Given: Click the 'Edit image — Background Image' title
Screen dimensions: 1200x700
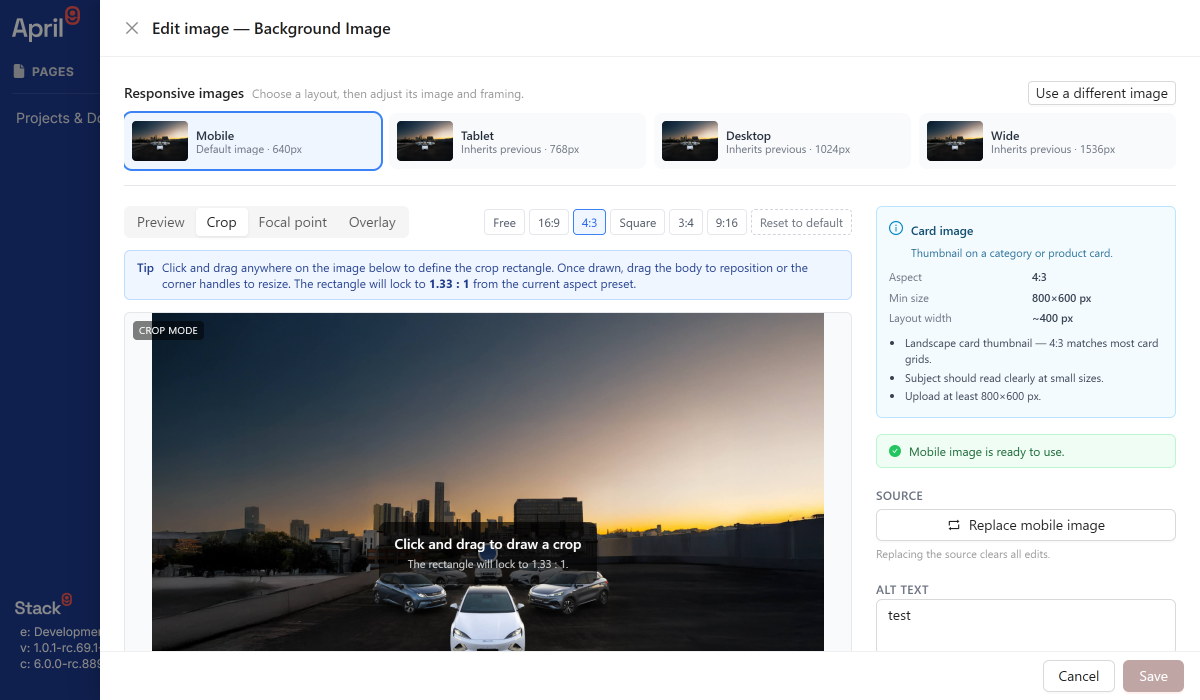Looking at the screenshot, I should click(271, 28).
